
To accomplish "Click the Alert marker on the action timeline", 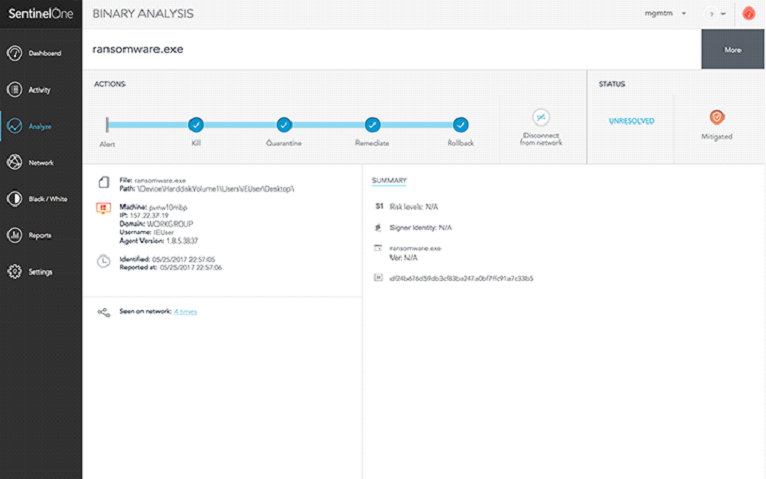I will click(x=107, y=125).
